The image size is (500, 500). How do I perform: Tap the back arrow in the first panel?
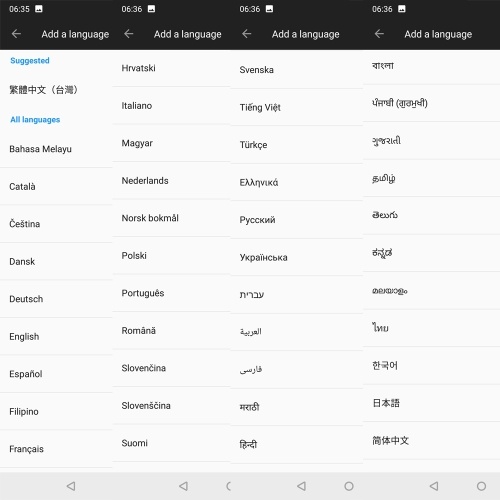coord(16,34)
